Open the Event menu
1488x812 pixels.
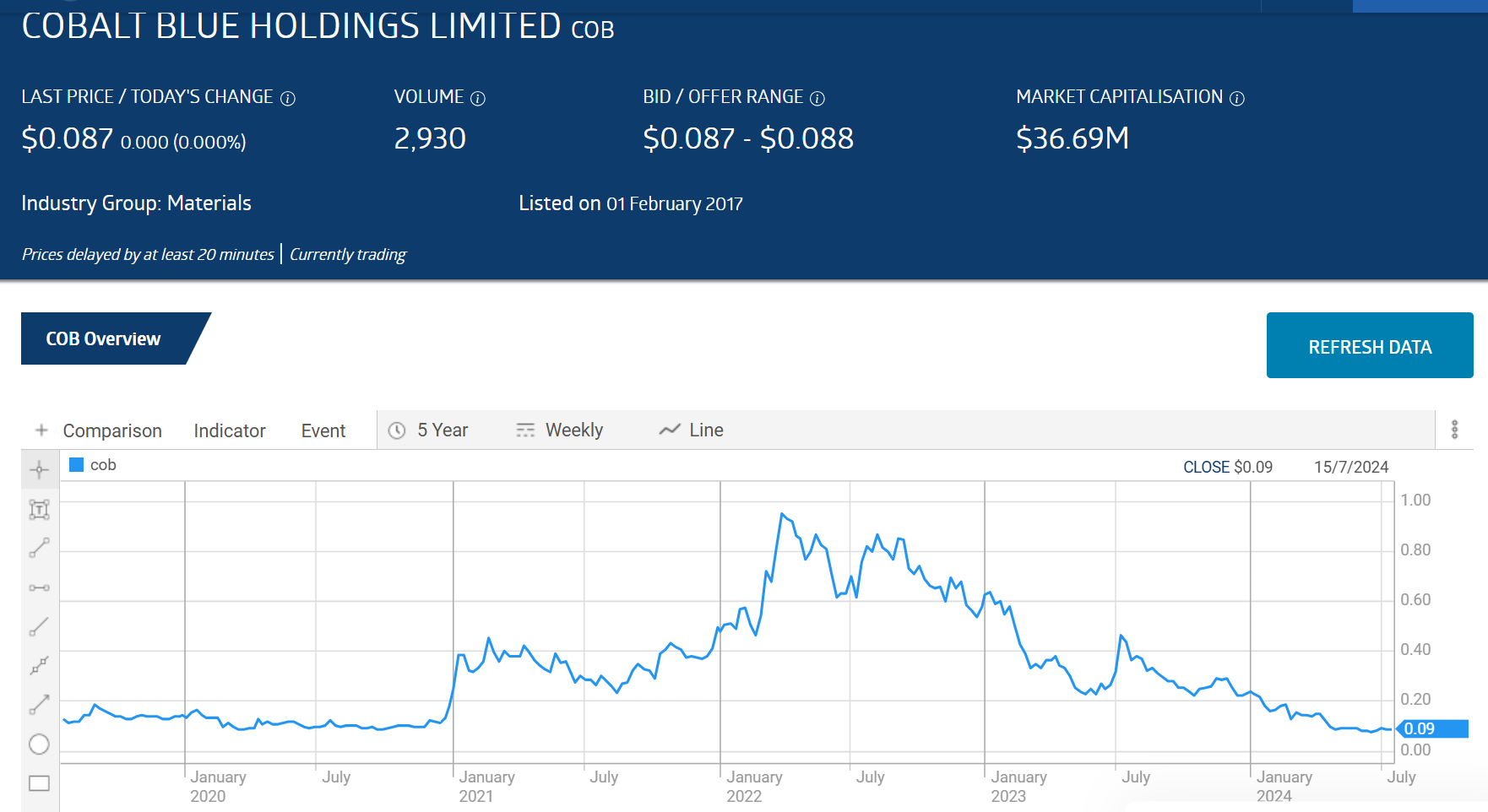(x=323, y=430)
